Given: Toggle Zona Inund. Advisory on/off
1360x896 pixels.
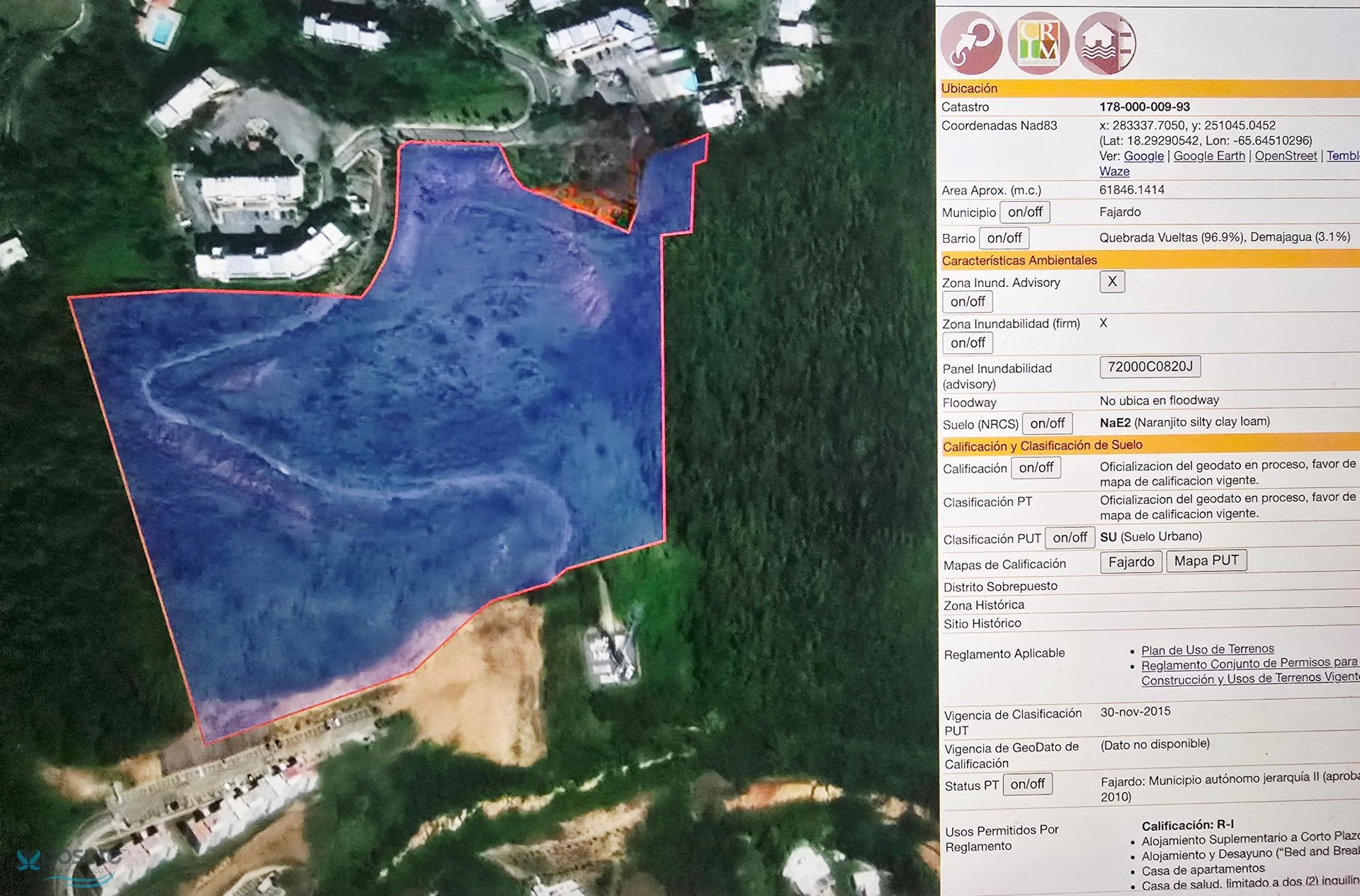Looking at the screenshot, I should point(967,302).
